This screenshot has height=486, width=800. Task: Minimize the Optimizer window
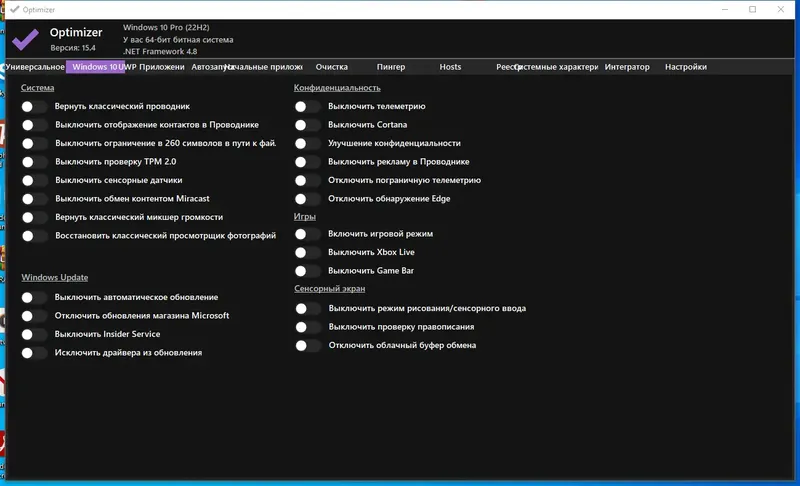pyautogui.click(x=725, y=9)
